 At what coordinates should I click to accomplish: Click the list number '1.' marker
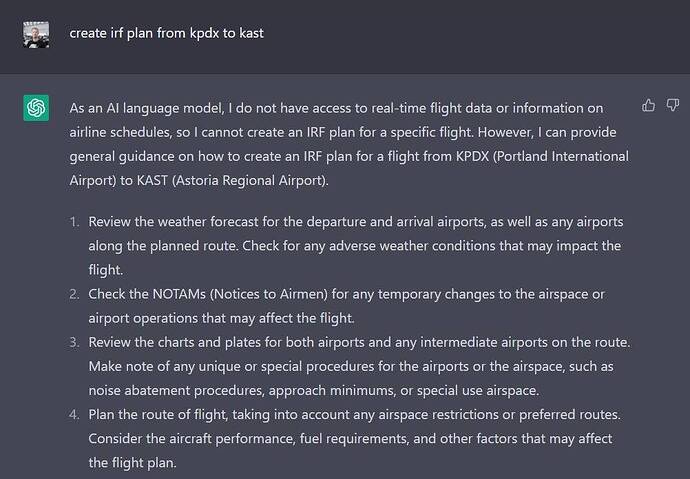pyautogui.click(x=74, y=222)
